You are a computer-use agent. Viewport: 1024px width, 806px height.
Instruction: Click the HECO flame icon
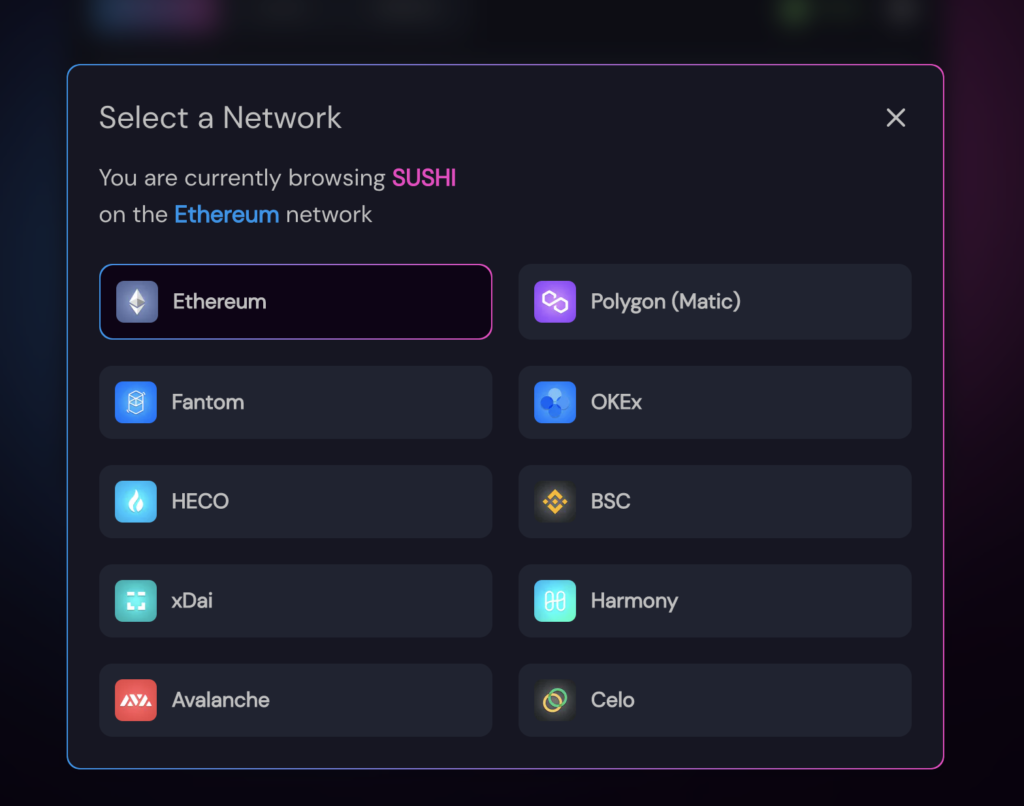point(136,502)
